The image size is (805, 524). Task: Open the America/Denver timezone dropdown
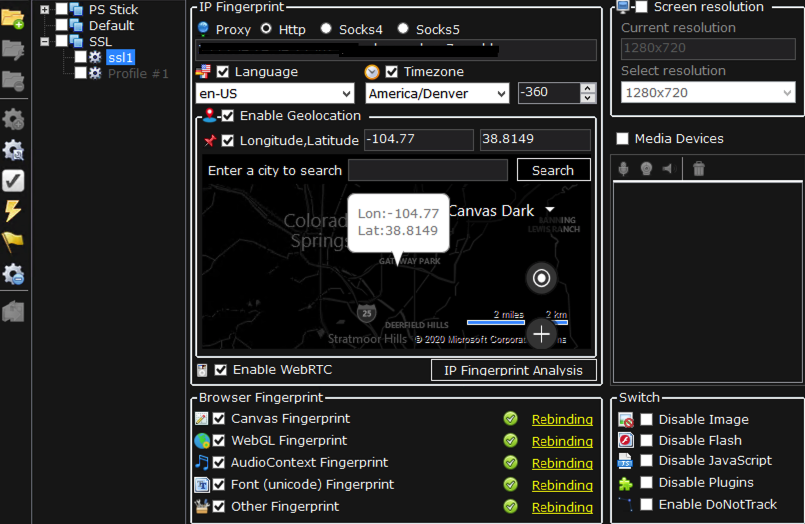[438, 93]
